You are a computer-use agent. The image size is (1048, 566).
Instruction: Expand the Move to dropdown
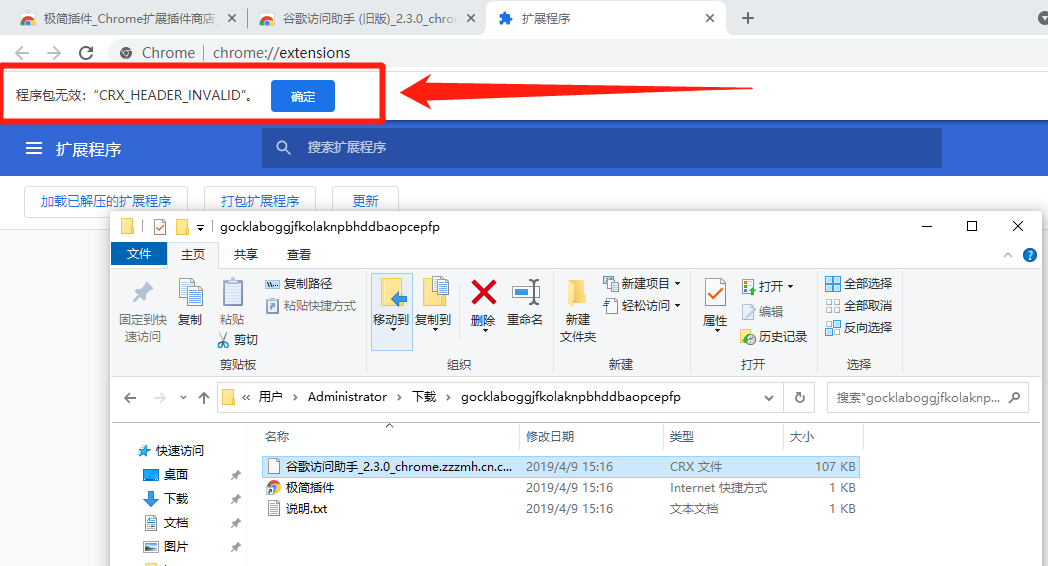pyautogui.click(x=391, y=332)
